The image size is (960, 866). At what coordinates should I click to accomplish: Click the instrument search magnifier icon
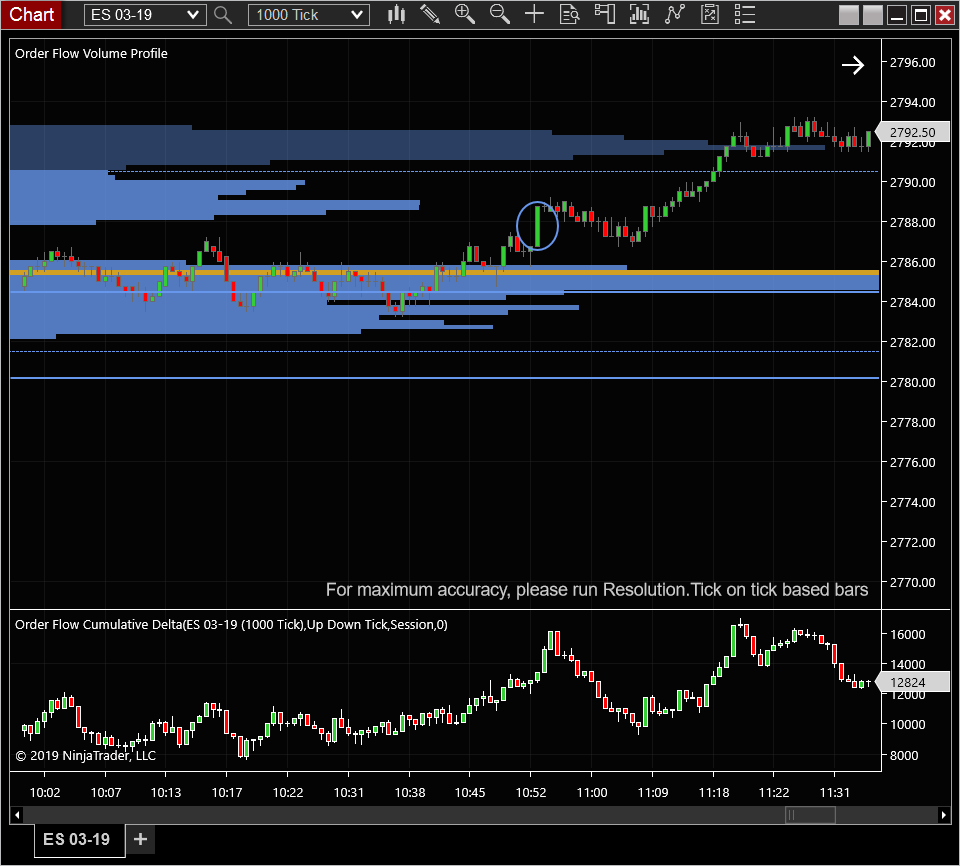[x=223, y=15]
